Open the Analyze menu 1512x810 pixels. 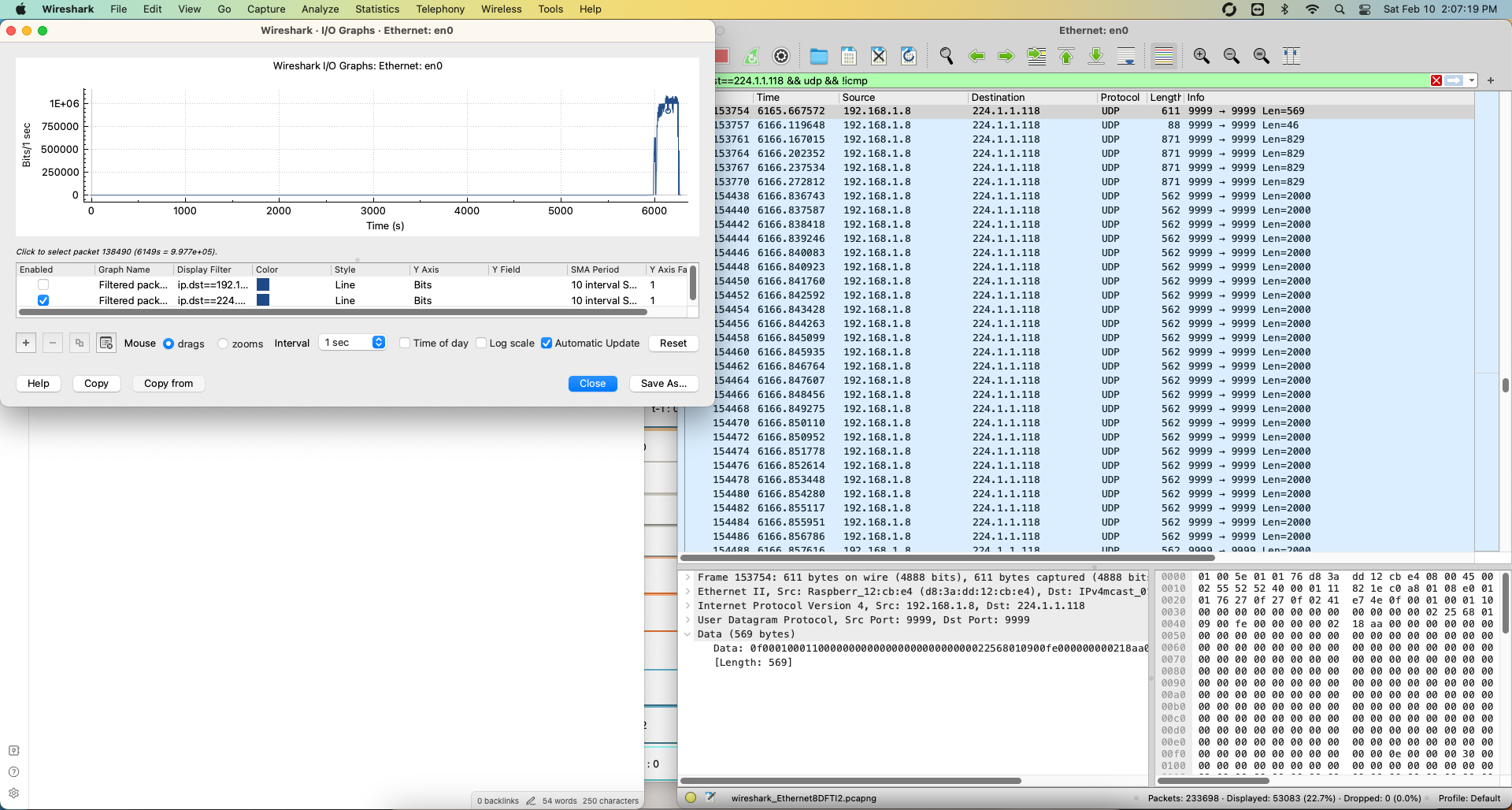[x=320, y=9]
